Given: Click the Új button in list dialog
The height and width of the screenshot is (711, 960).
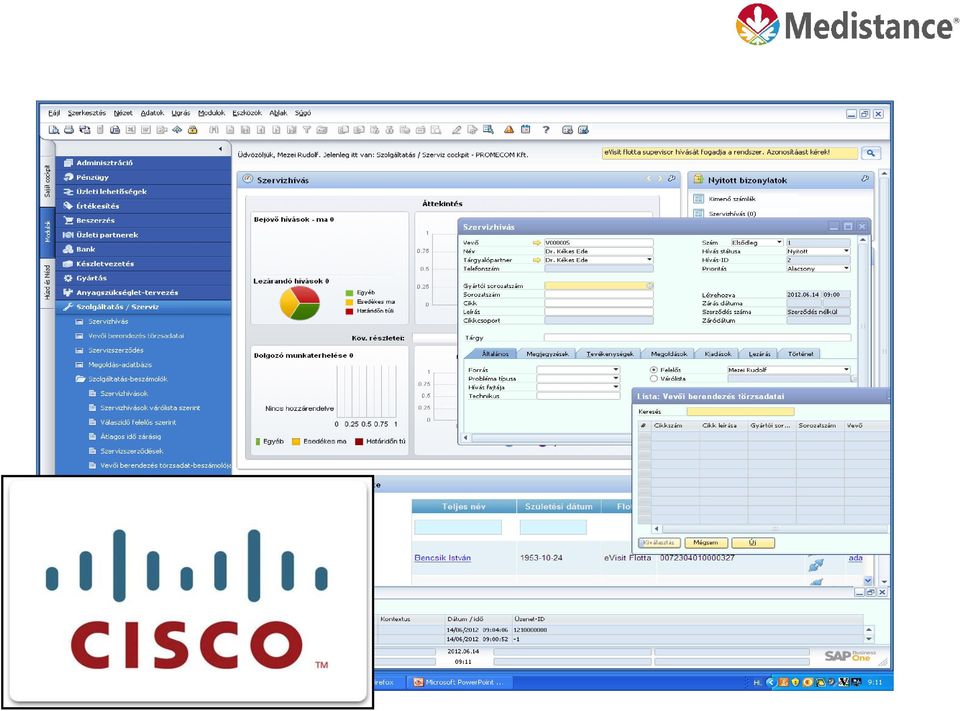Looking at the screenshot, I should (752, 543).
